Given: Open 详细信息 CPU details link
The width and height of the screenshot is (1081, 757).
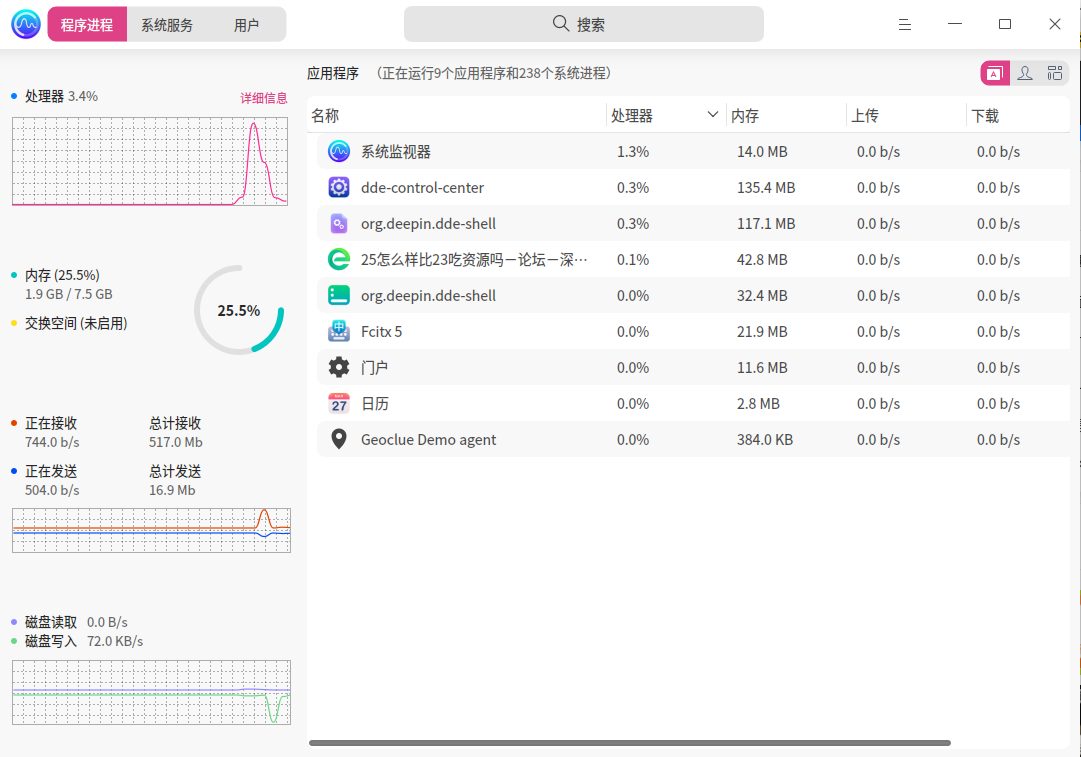Looking at the screenshot, I should (263, 98).
